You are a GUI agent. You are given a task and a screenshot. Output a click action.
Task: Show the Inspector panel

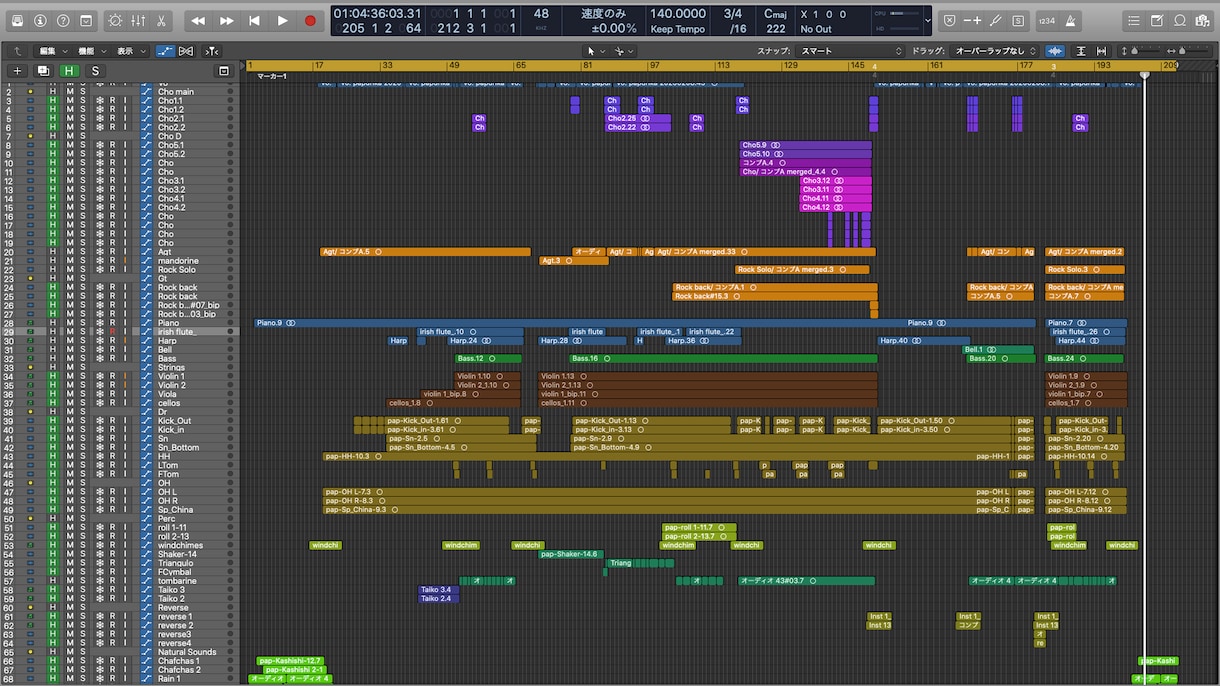40,20
